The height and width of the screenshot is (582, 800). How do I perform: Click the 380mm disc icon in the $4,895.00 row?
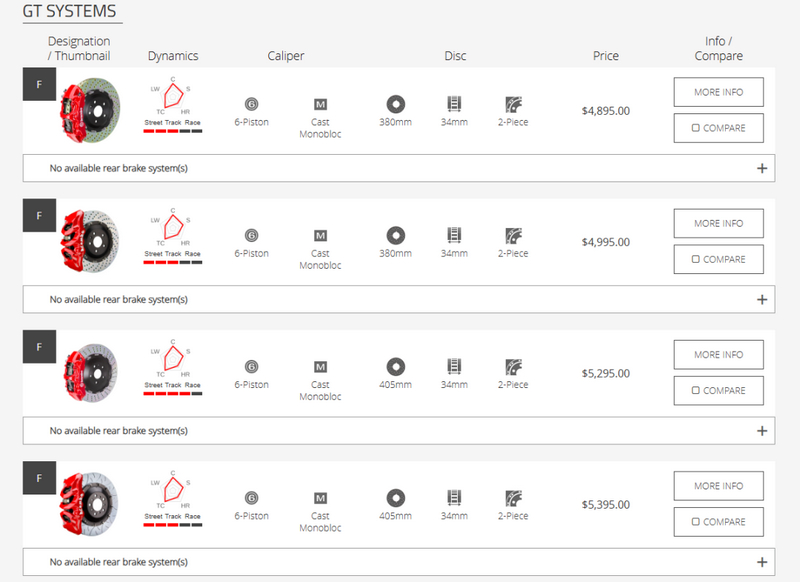395,104
